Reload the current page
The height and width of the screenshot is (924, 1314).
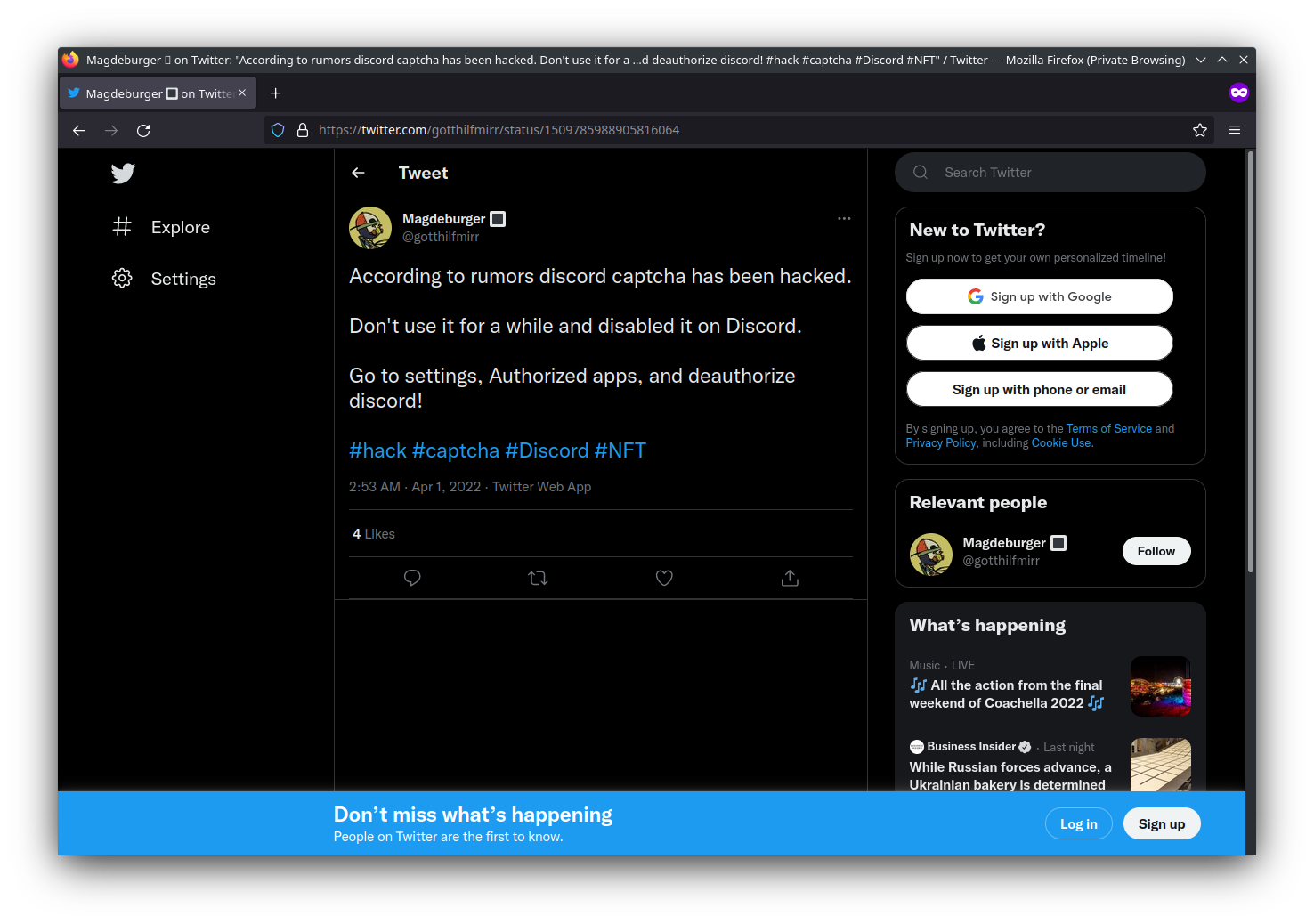[143, 130]
